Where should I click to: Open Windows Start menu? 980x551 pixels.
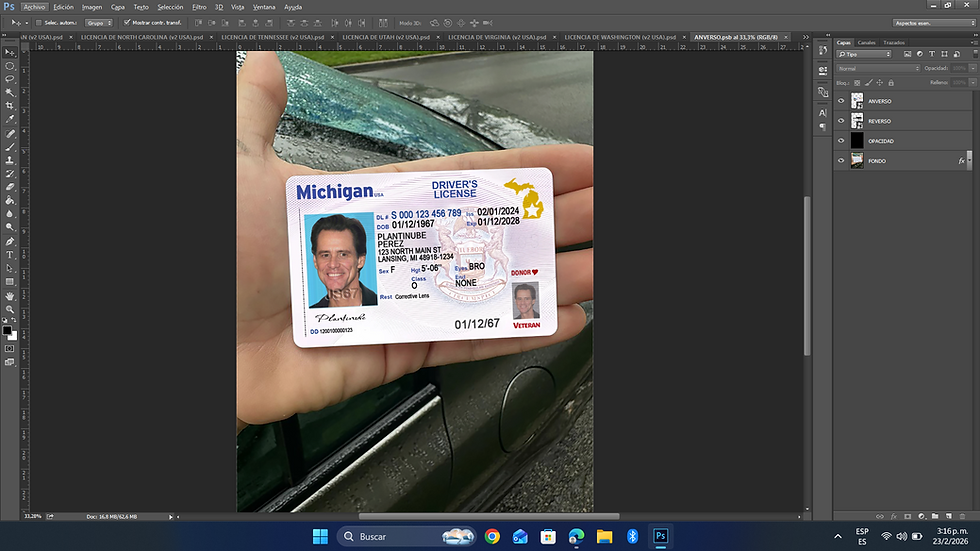click(320, 536)
